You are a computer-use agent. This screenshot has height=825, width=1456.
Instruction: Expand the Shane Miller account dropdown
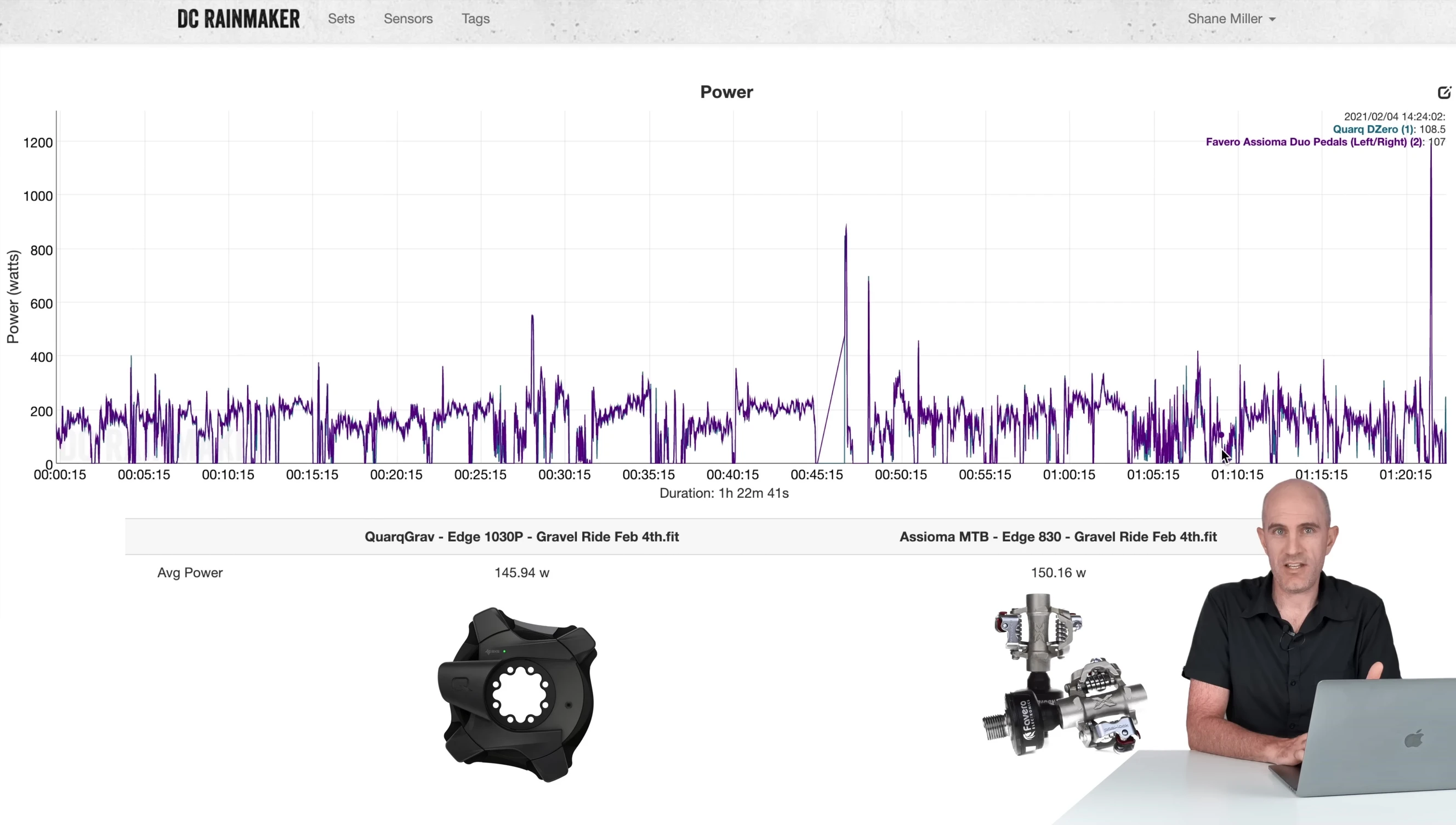click(1231, 19)
